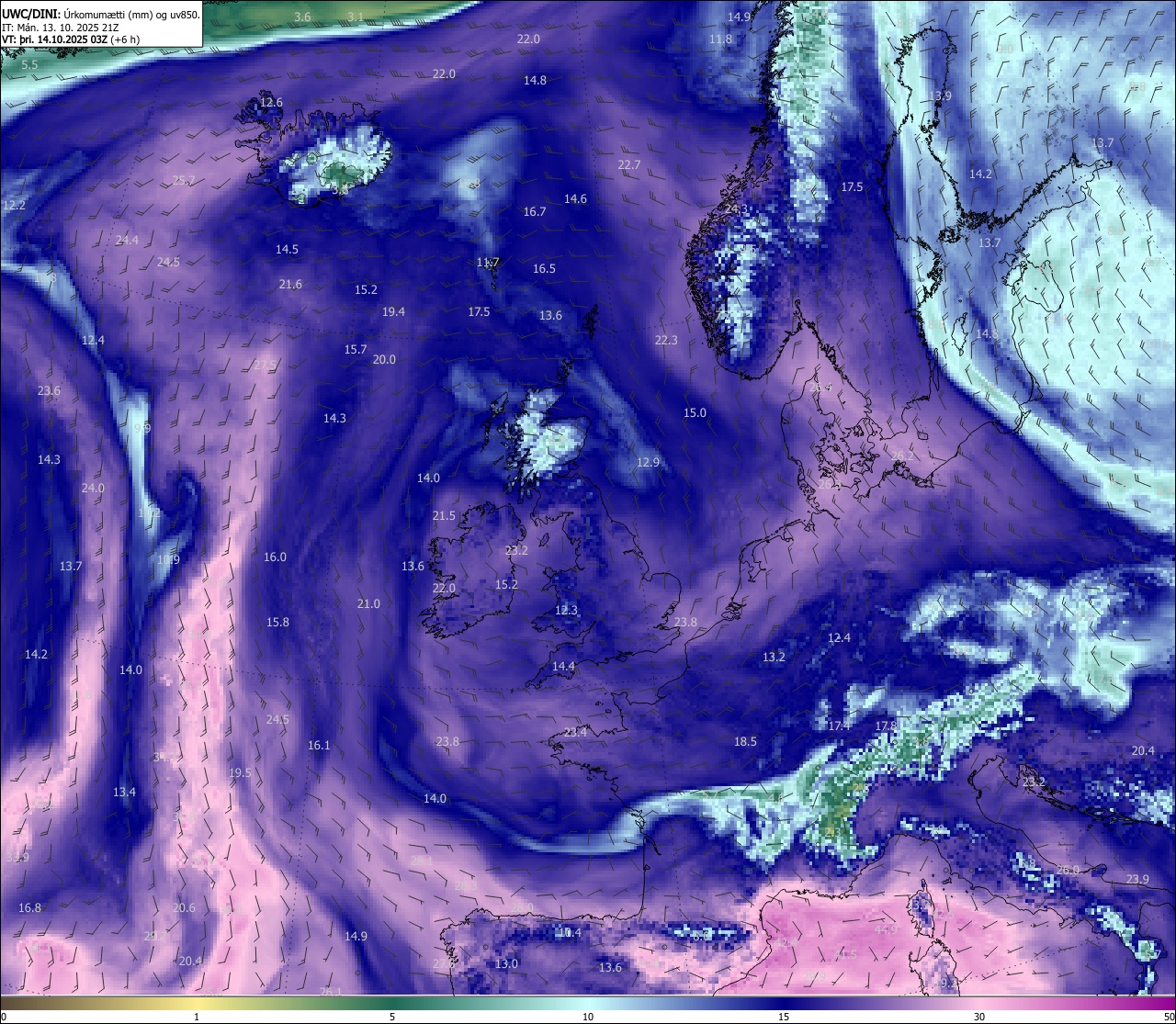Image resolution: width=1176 pixels, height=1024 pixels.
Task: Click the 17.4 value label
Action: [839, 726]
